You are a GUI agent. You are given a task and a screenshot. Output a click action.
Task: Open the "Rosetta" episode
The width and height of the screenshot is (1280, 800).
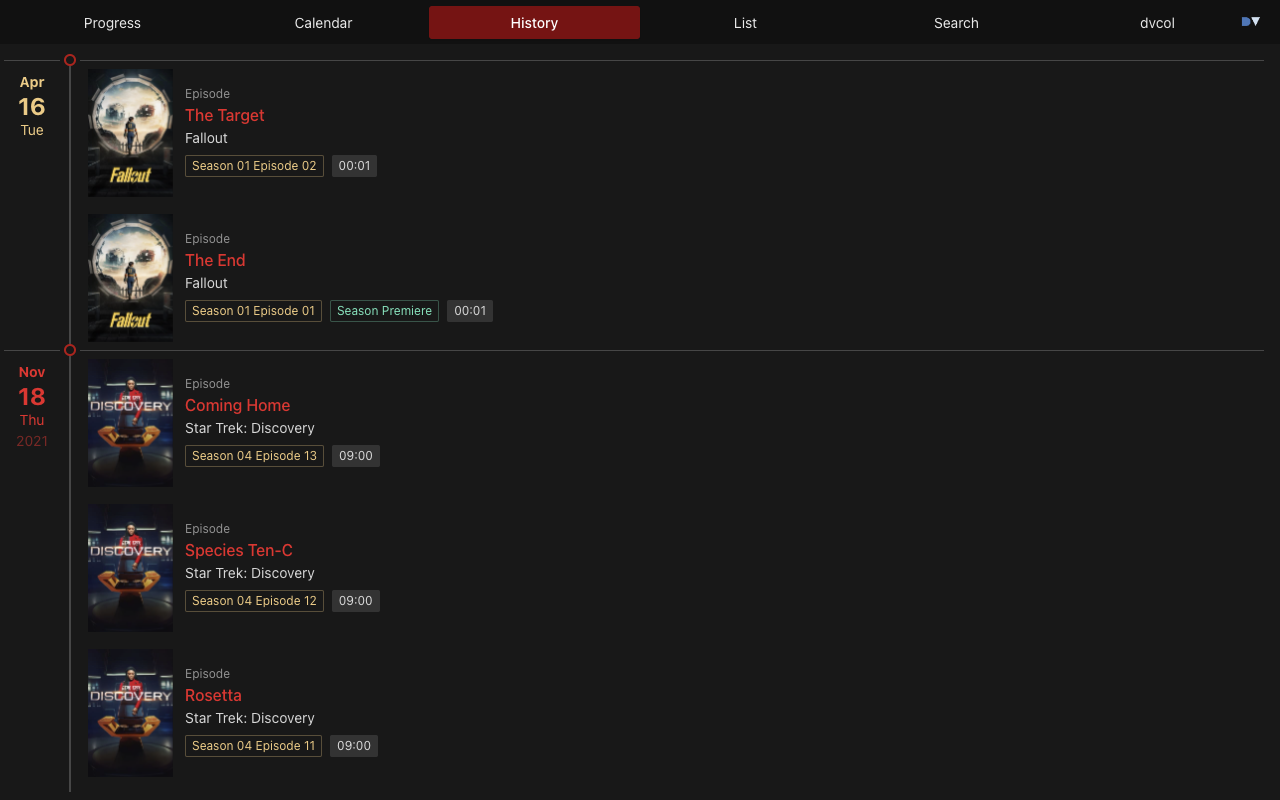[213, 695]
